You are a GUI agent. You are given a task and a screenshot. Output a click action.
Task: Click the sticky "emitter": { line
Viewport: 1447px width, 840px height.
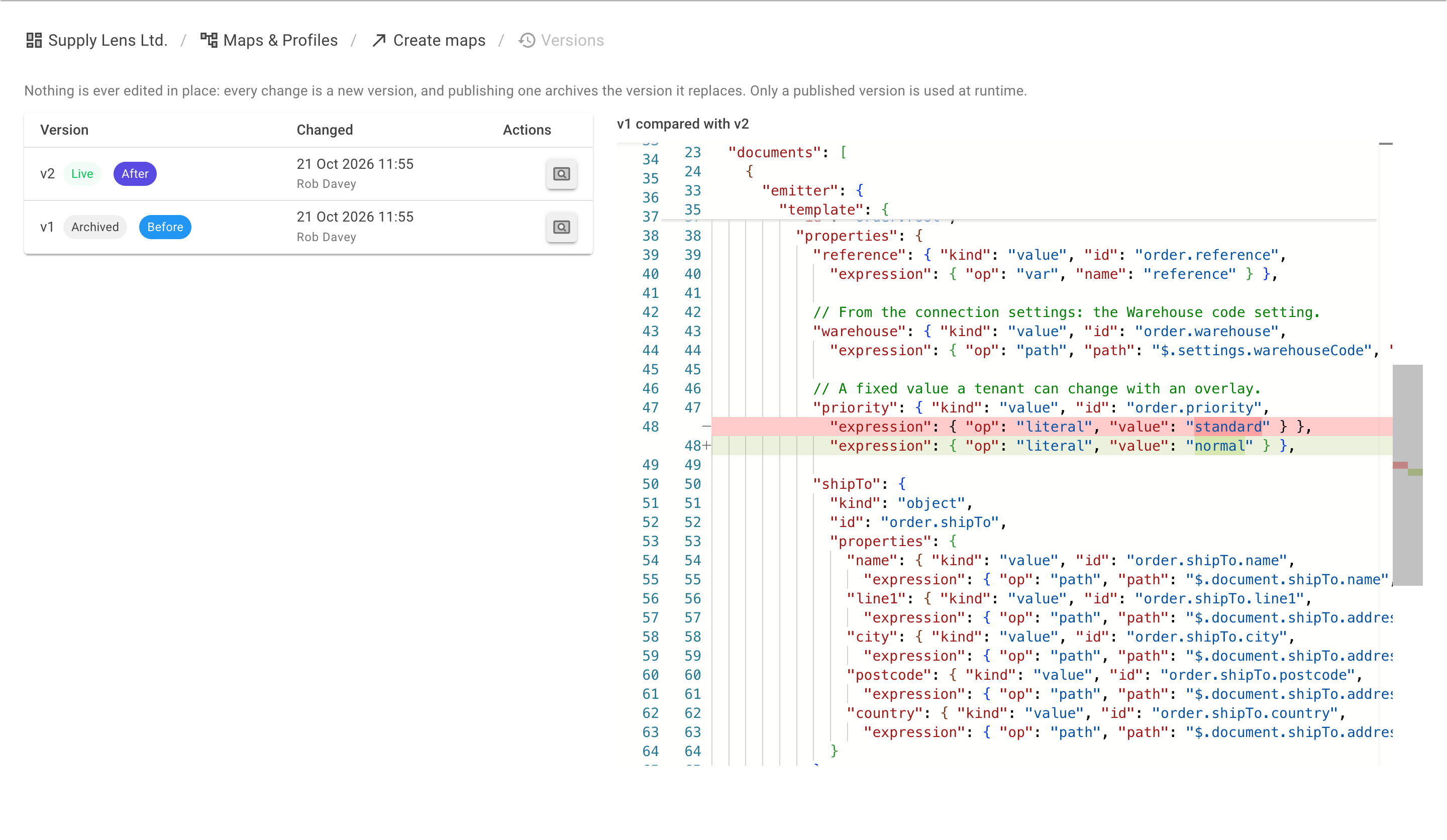(812, 190)
